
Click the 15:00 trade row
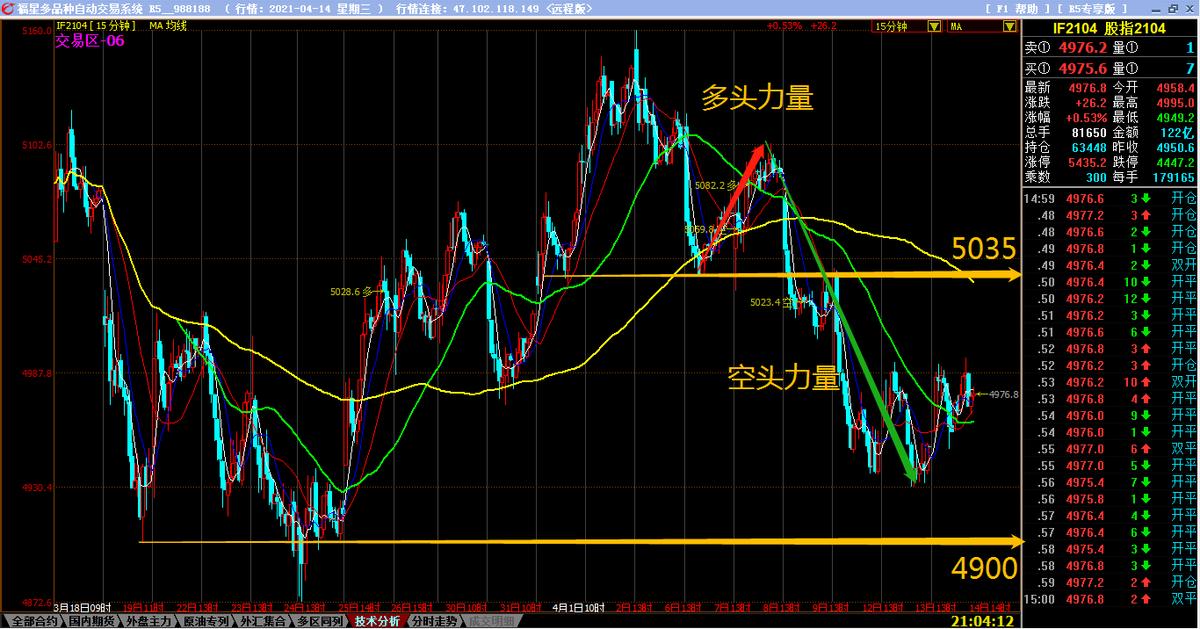pos(1111,599)
